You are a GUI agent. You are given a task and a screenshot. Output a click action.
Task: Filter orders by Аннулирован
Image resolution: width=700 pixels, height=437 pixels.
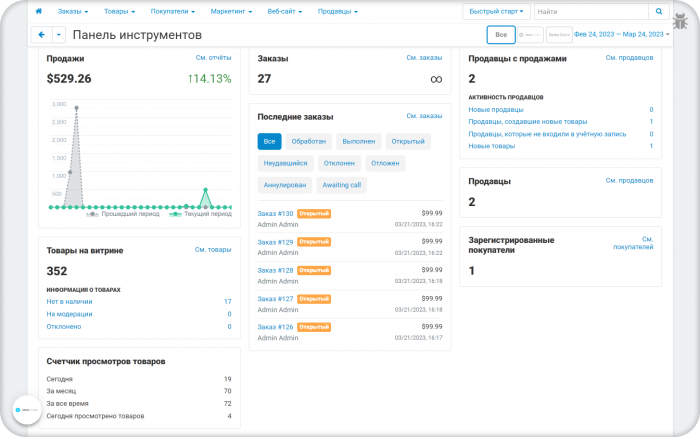coord(285,185)
